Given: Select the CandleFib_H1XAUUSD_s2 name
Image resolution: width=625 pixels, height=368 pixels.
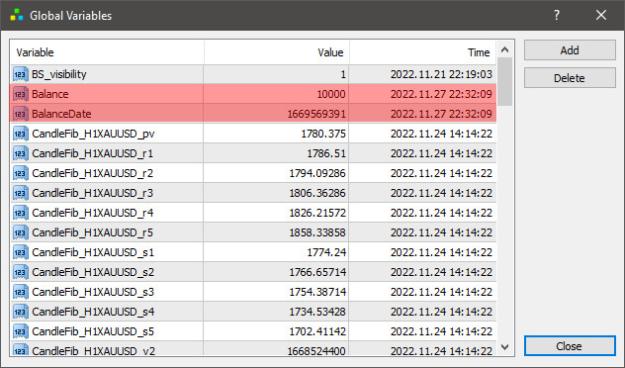Looking at the screenshot, I should 93,272.
